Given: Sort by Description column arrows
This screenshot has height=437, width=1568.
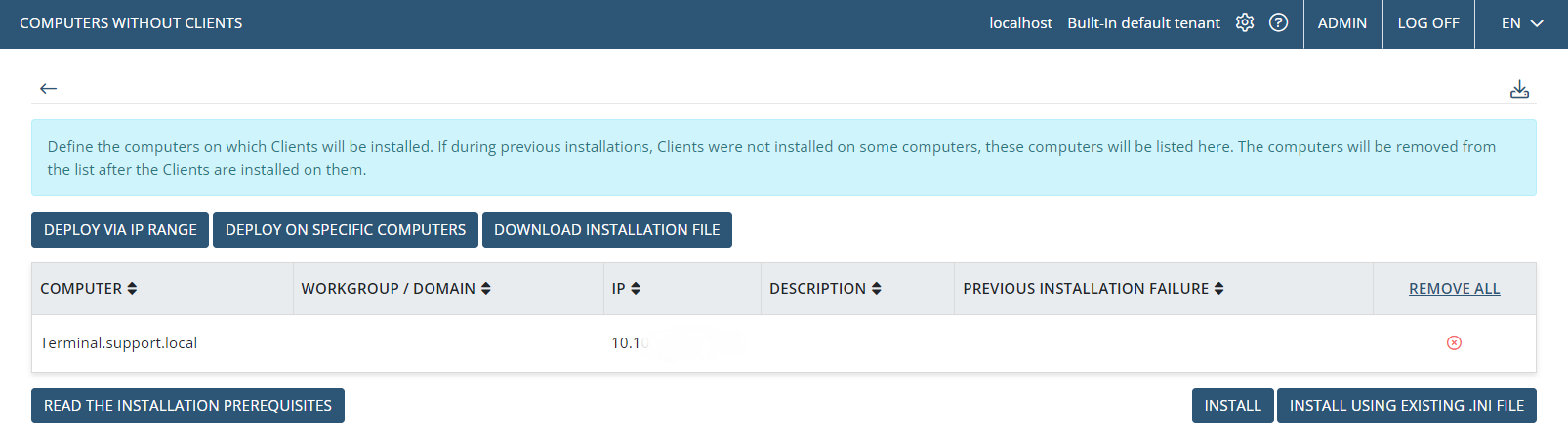Looking at the screenshot, I should tap(876, 289).
